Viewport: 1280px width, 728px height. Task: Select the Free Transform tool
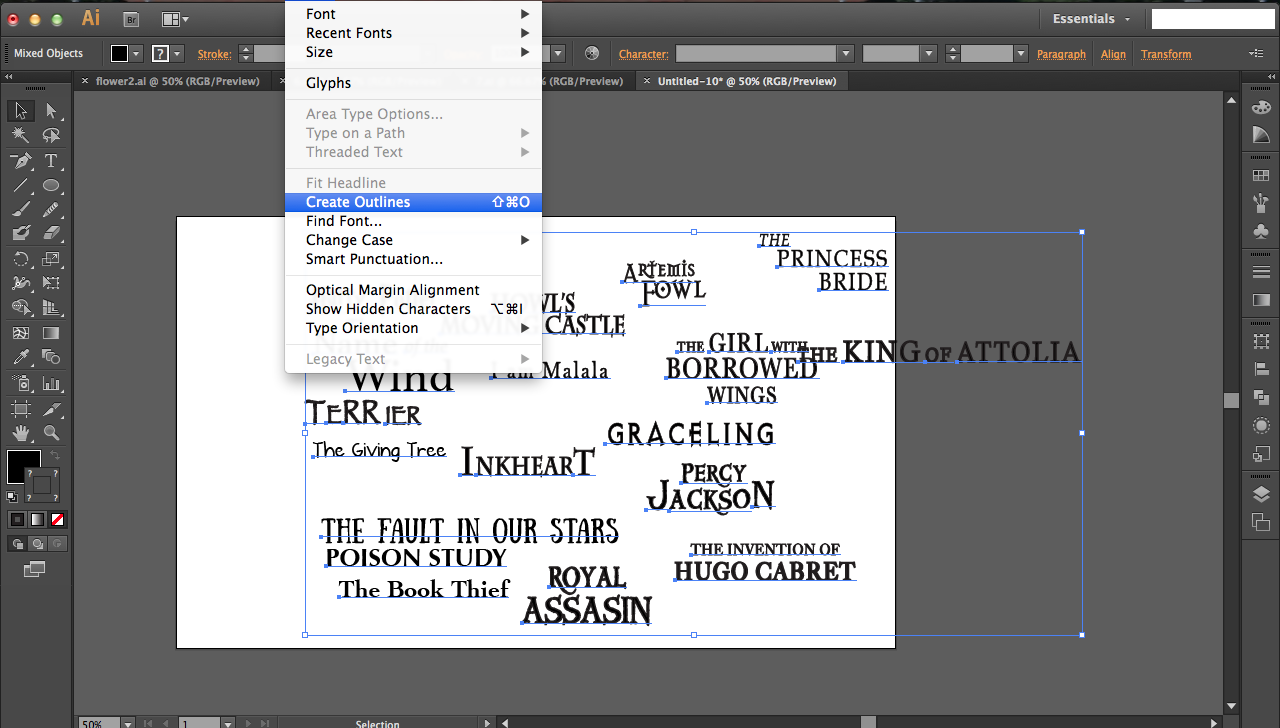[51, 284]
